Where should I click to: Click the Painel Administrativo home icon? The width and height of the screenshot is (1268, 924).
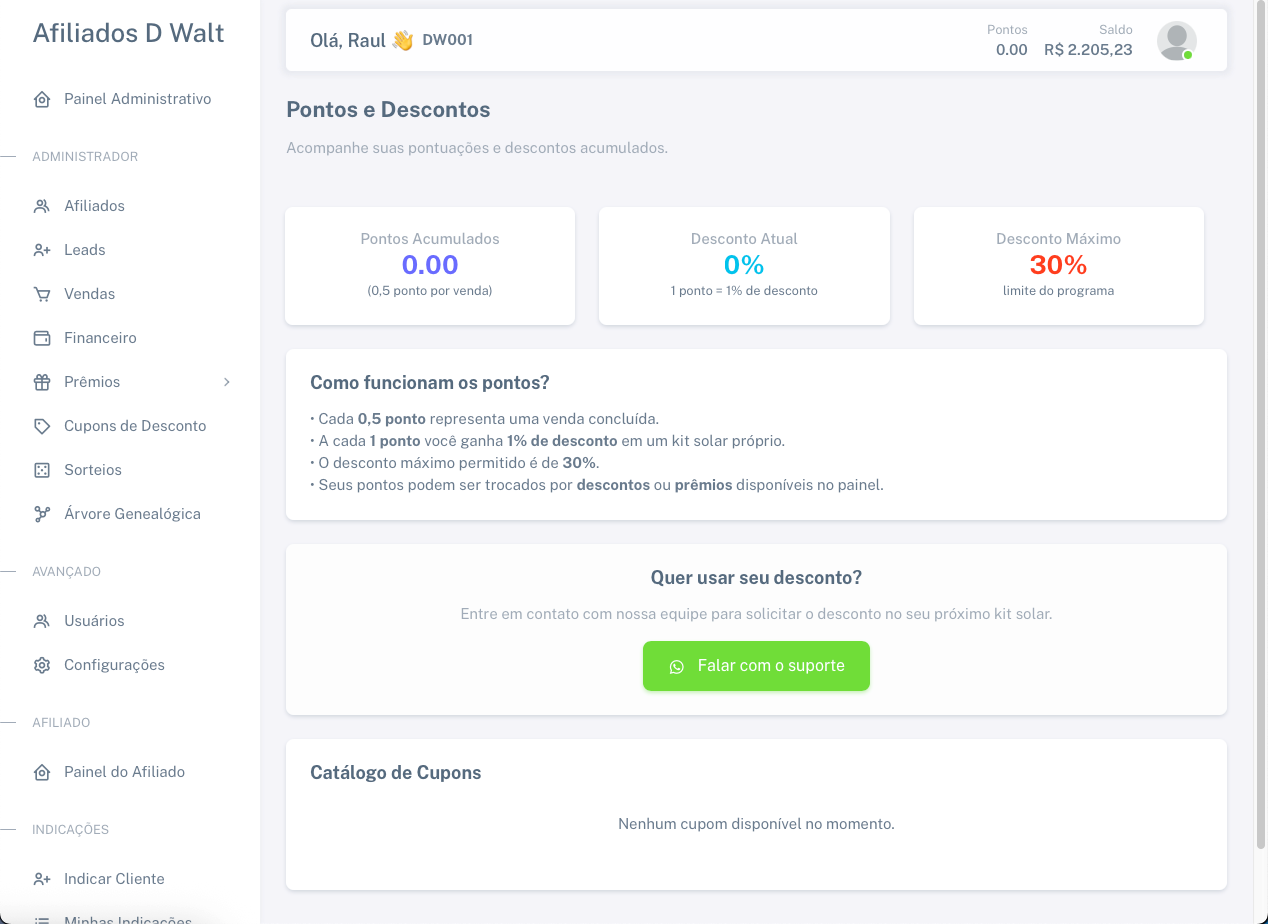click(x=42, y=100)
